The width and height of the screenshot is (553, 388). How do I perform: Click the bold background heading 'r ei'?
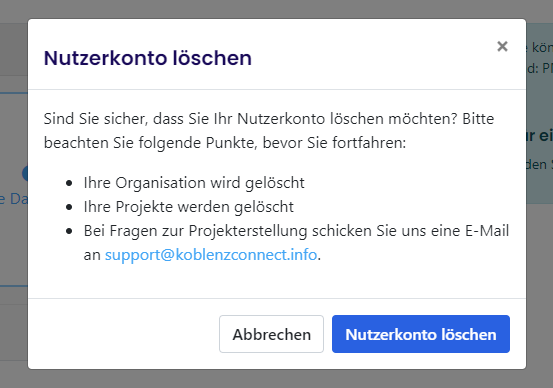click(x=540, y=135)
